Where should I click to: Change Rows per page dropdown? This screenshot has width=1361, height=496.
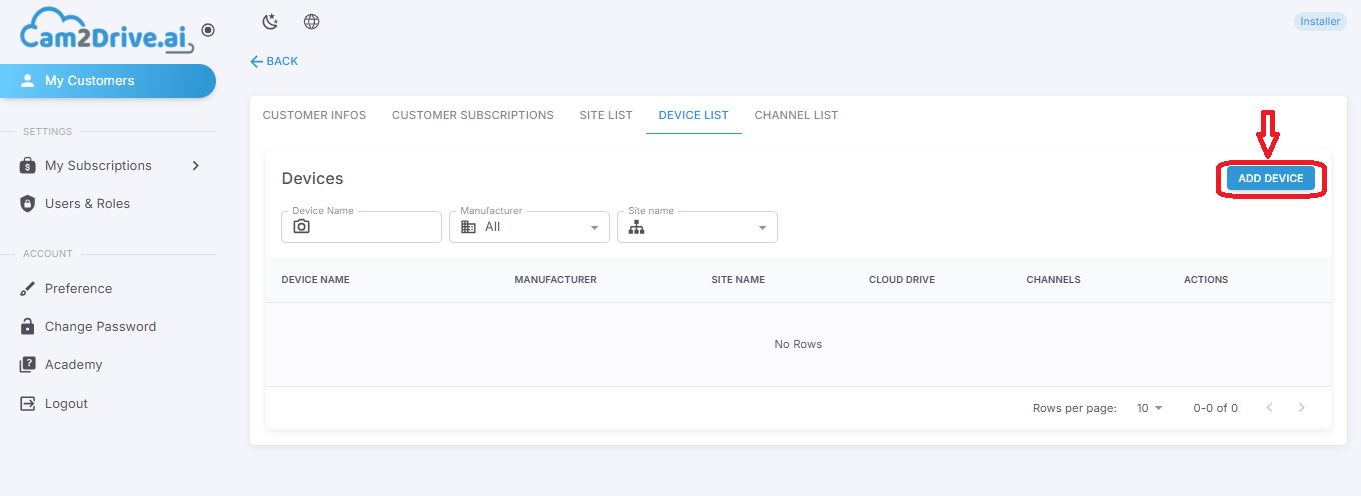click(x=1150, y=408)
